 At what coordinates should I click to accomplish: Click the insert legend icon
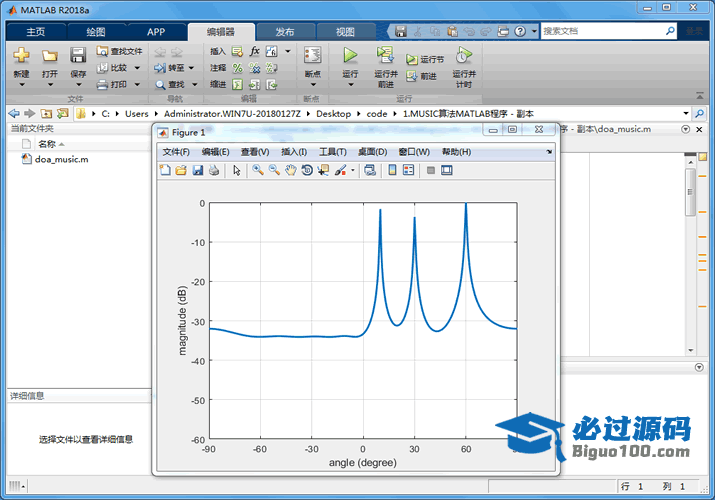click(x=409, y=170)
